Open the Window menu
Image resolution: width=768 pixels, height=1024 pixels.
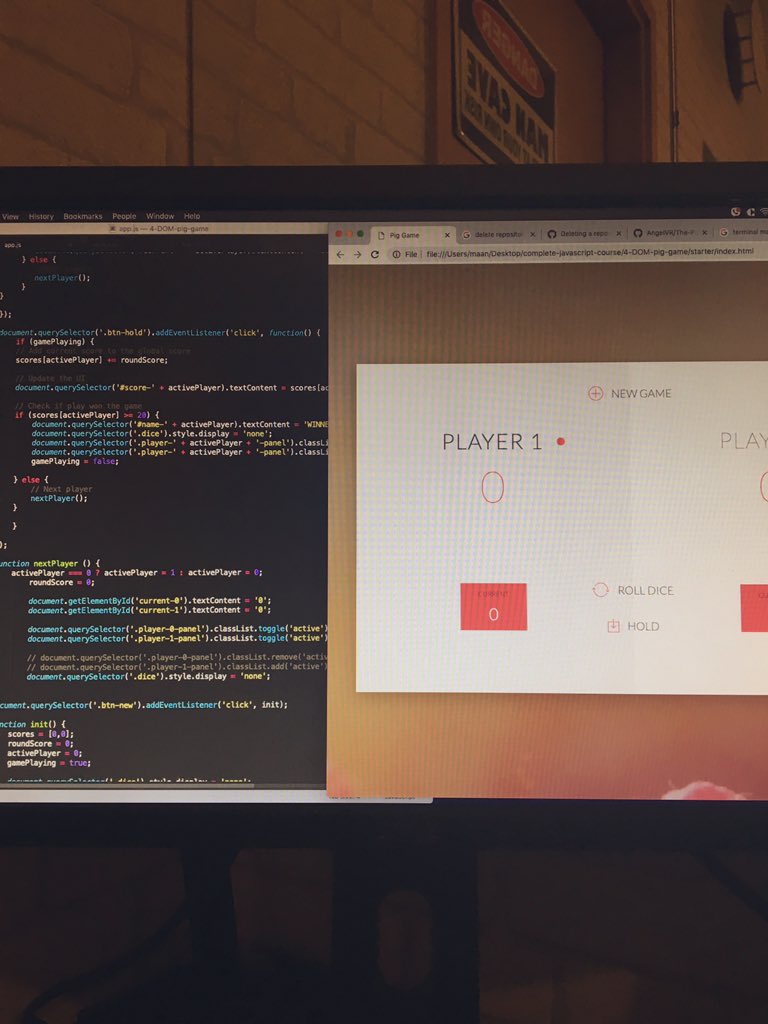click(160, 216)
